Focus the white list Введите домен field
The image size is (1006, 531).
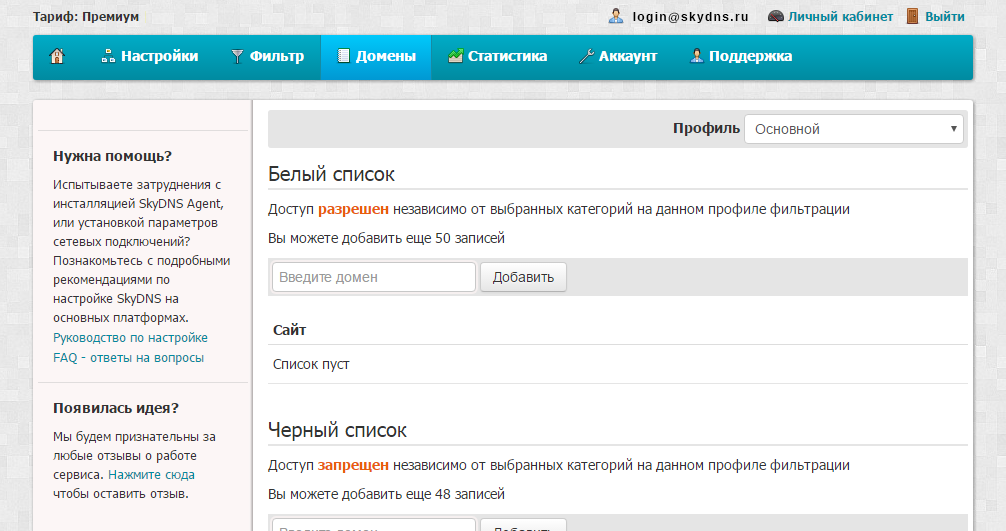pos(373,277)
